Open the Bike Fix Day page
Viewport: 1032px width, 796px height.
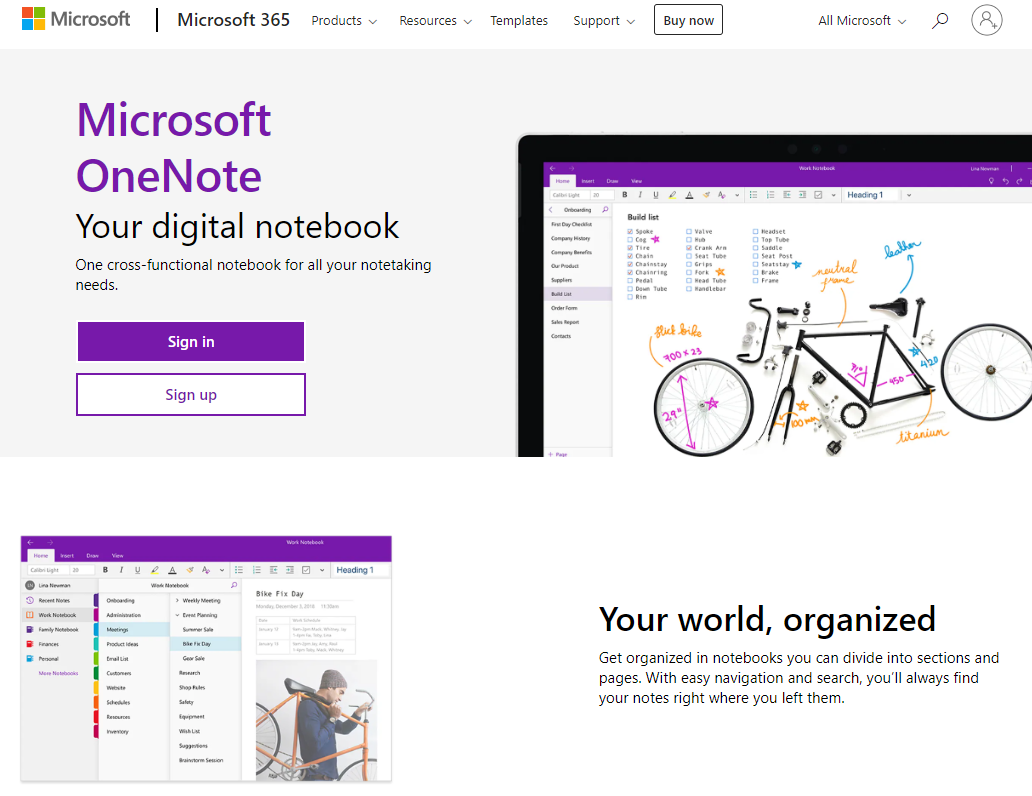[x=206, y=644]
